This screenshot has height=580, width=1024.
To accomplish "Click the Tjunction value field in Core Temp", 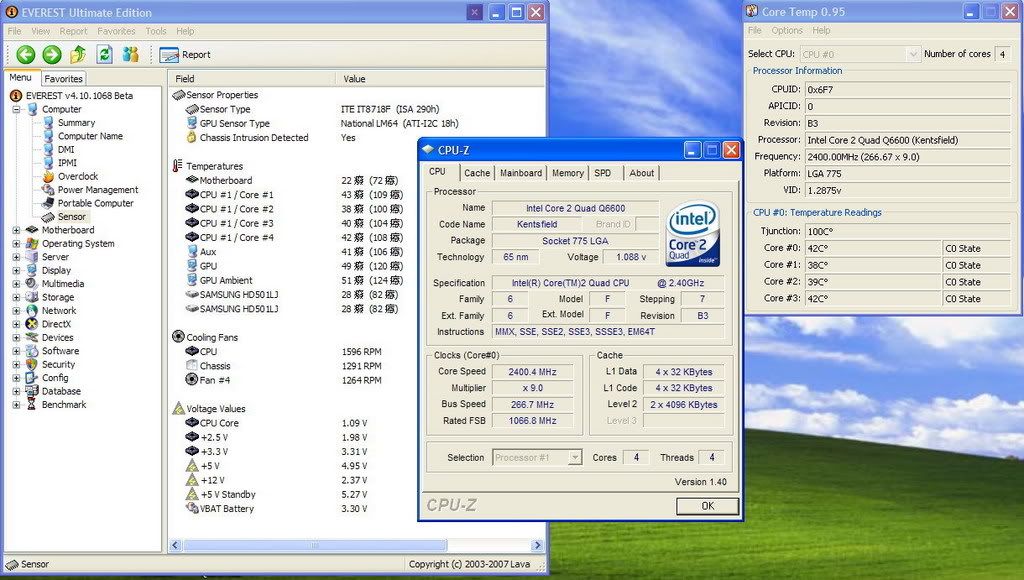I will pyautogui.click(x=907, y=231).
